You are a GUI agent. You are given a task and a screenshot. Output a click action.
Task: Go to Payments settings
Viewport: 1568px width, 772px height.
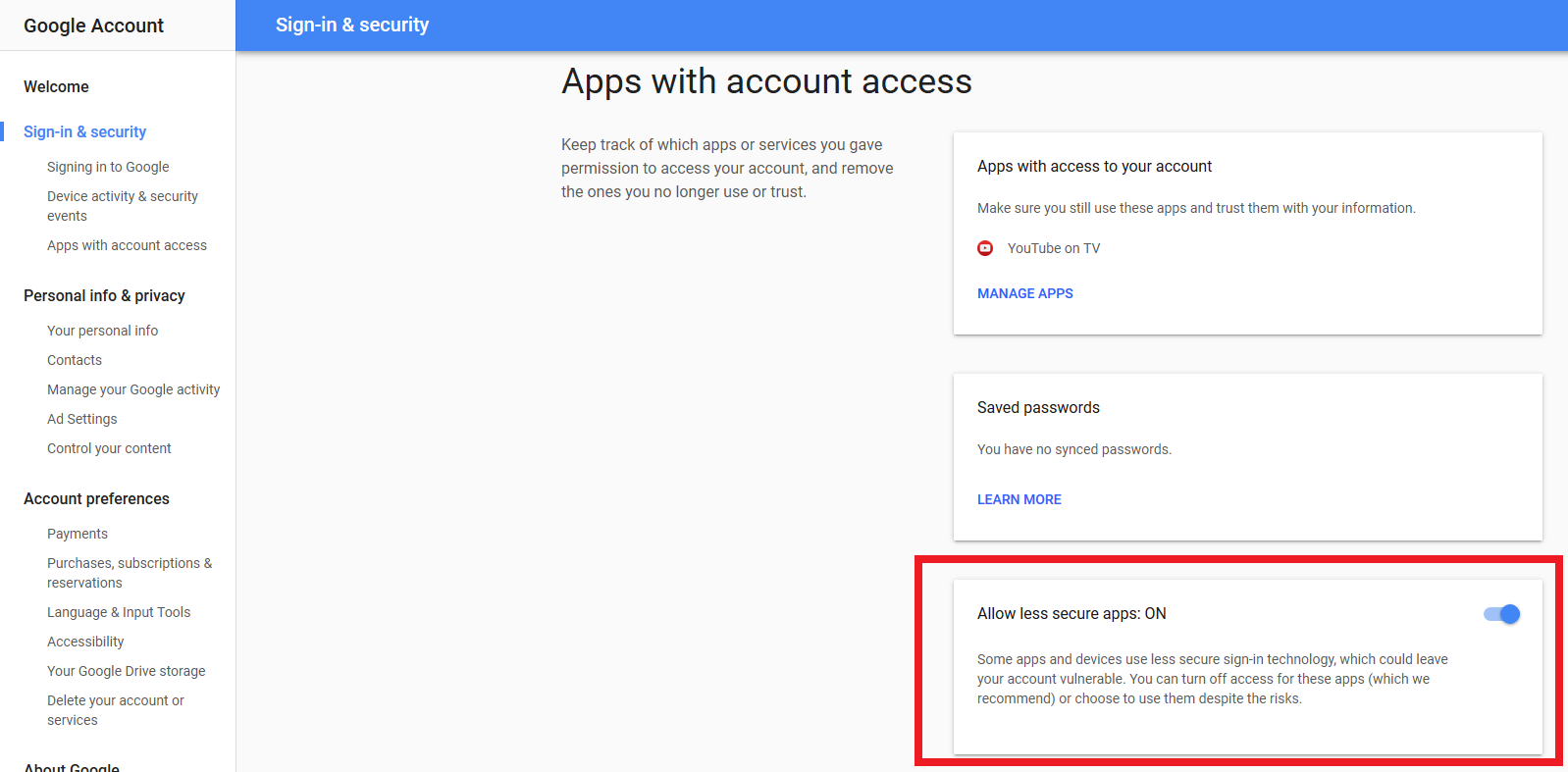[78, 534]
